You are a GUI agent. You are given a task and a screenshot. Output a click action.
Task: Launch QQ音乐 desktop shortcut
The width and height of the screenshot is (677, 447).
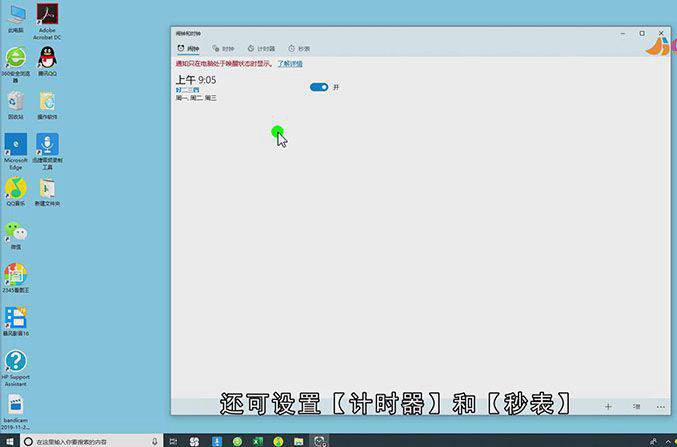[16, 191]
